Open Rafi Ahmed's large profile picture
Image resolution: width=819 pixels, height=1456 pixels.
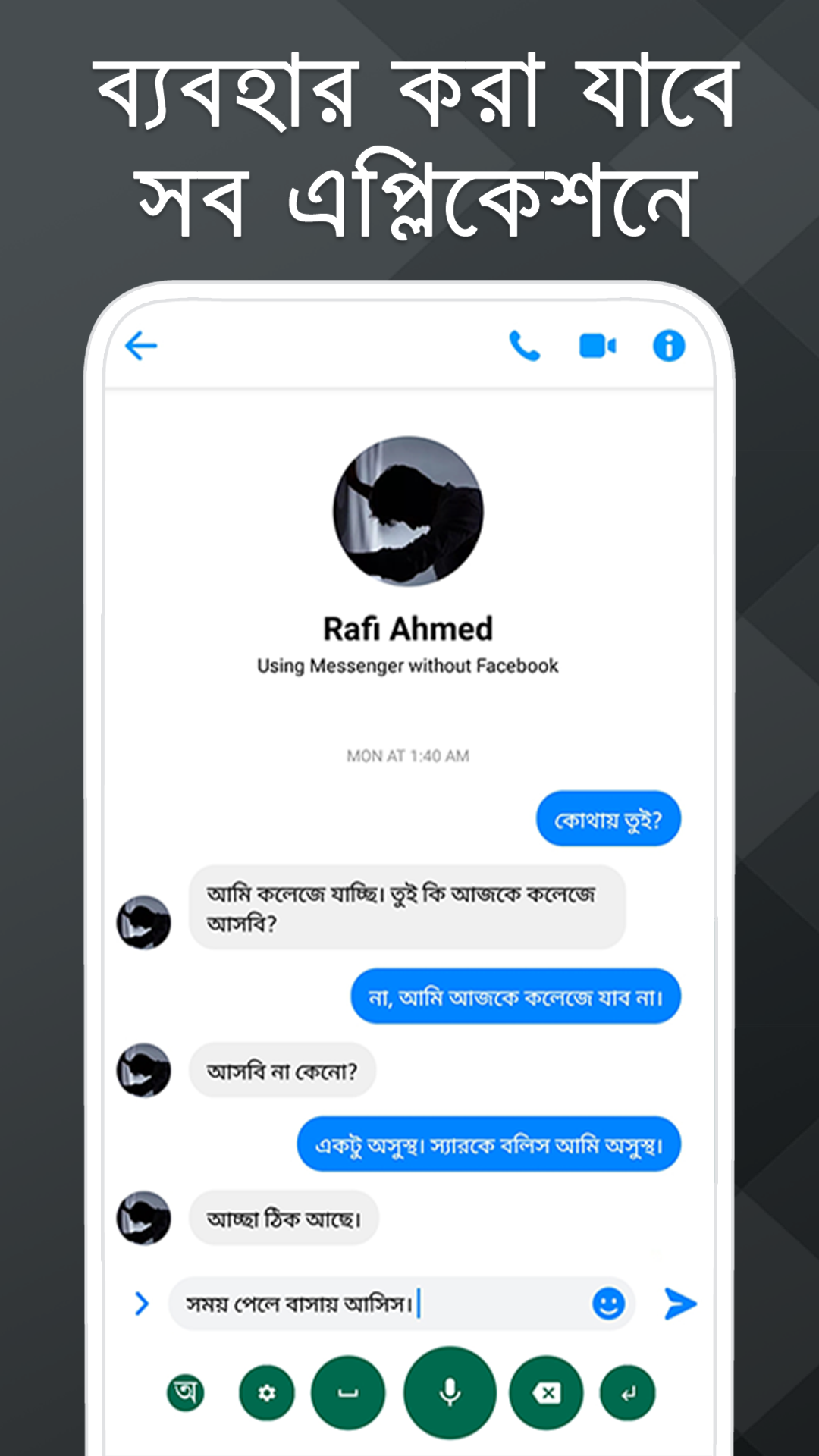(x=408, y=511)
